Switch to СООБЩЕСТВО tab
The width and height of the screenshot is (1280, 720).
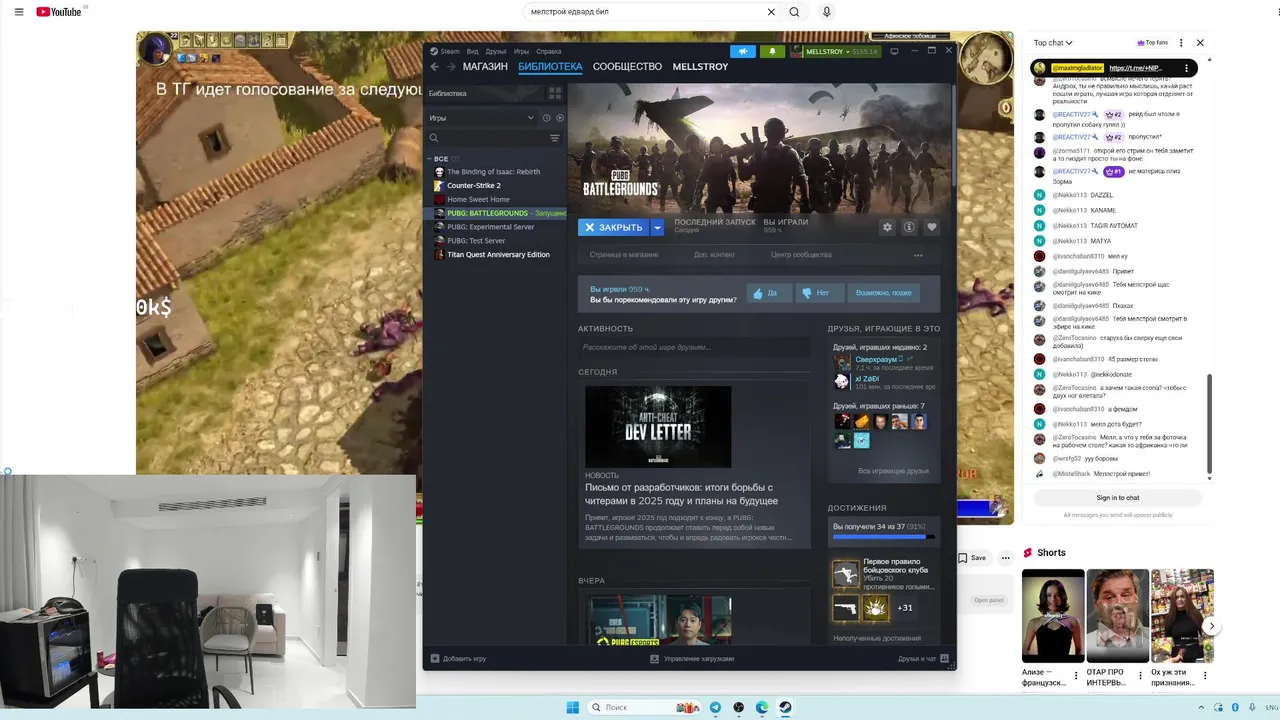tap(627, 67)
